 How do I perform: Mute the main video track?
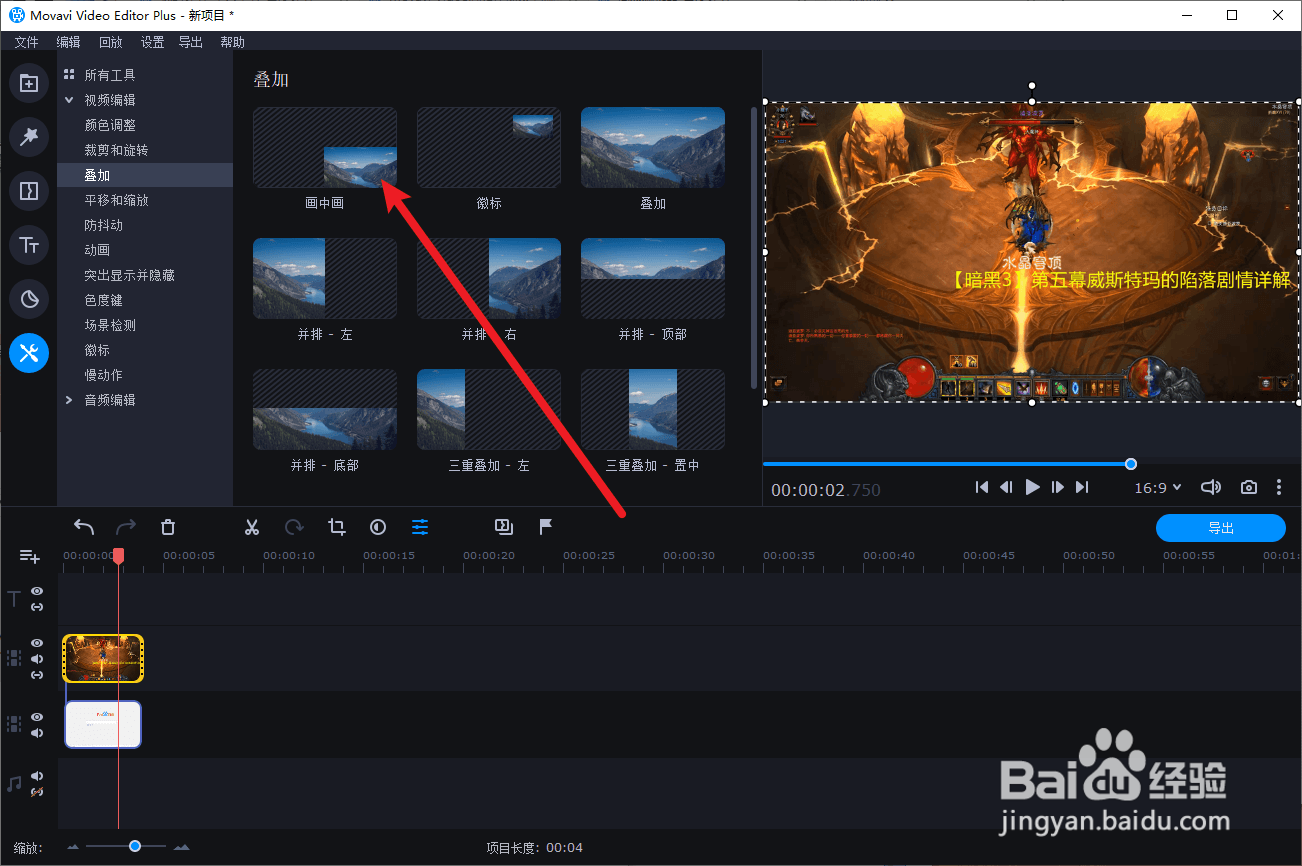coord(37,733)
